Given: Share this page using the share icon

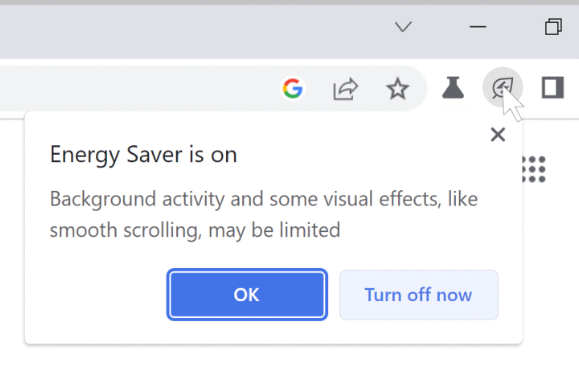Looking at the screenshot, I should point(345,89).
